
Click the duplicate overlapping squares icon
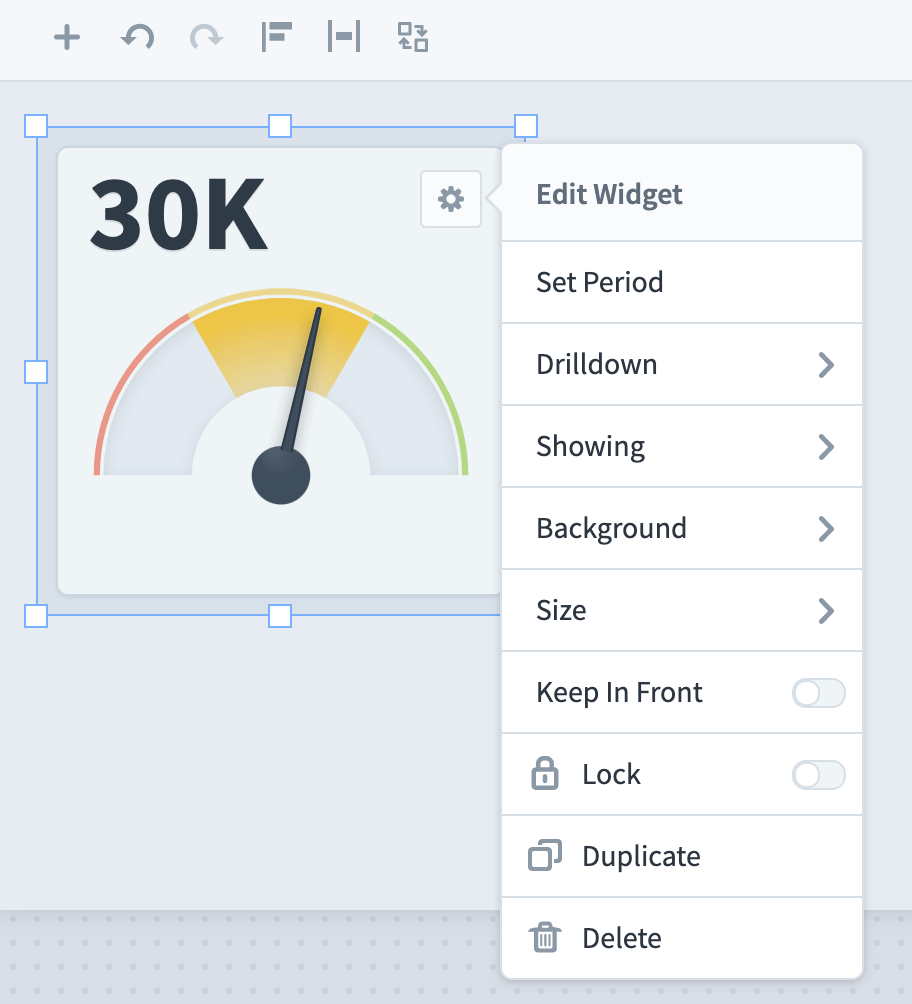(x=545, y=855)
